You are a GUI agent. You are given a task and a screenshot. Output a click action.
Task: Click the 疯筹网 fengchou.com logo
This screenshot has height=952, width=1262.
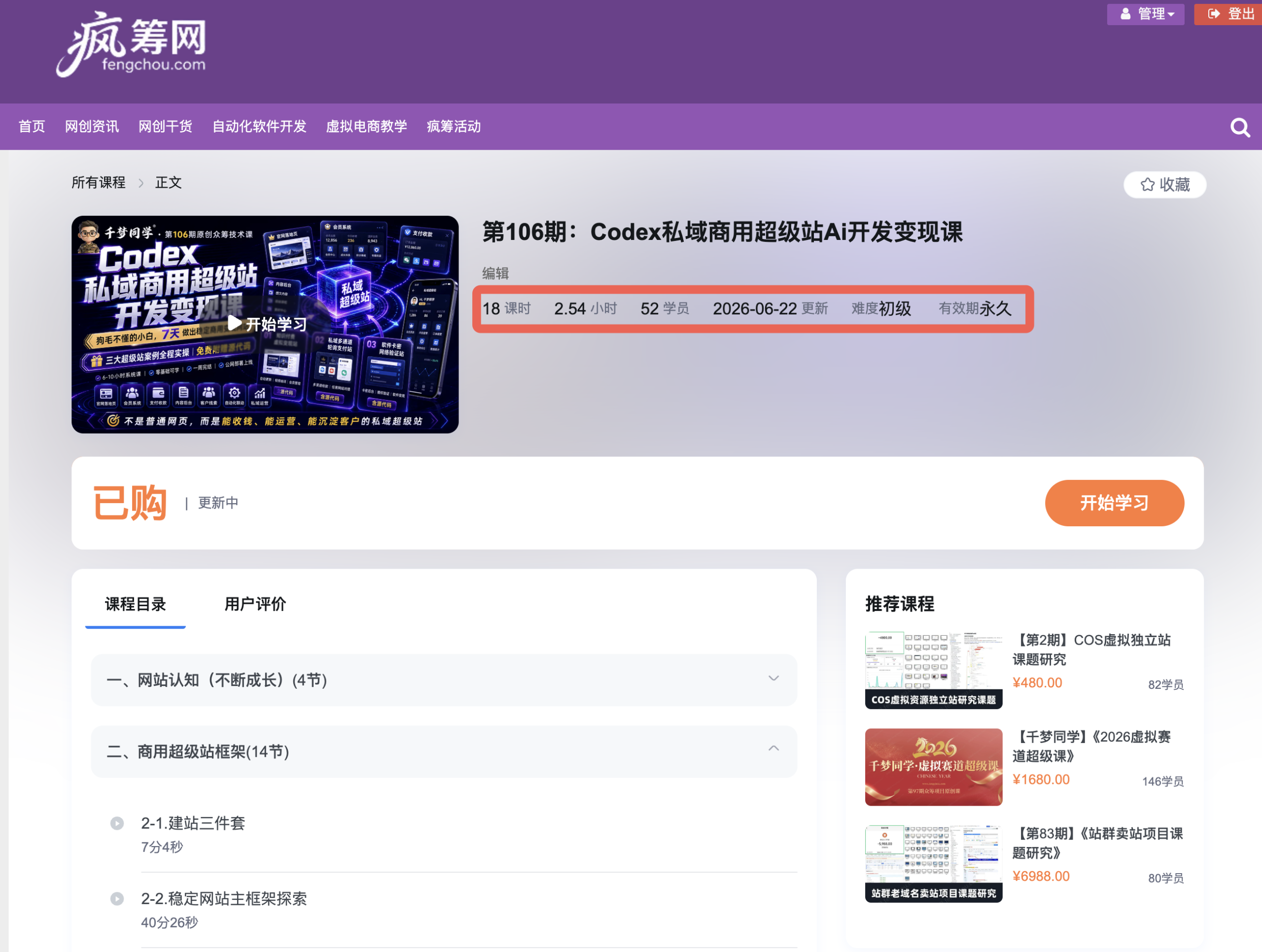(x=131, y=44)
